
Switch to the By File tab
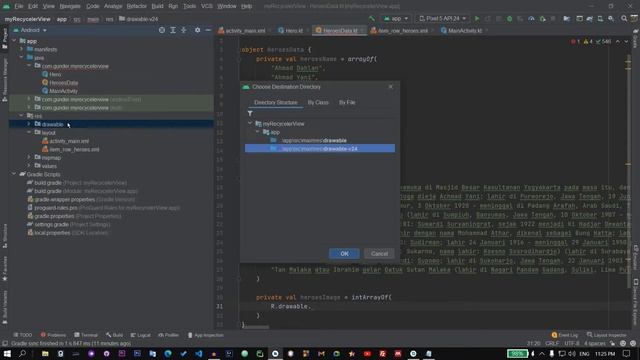(347, 102)
